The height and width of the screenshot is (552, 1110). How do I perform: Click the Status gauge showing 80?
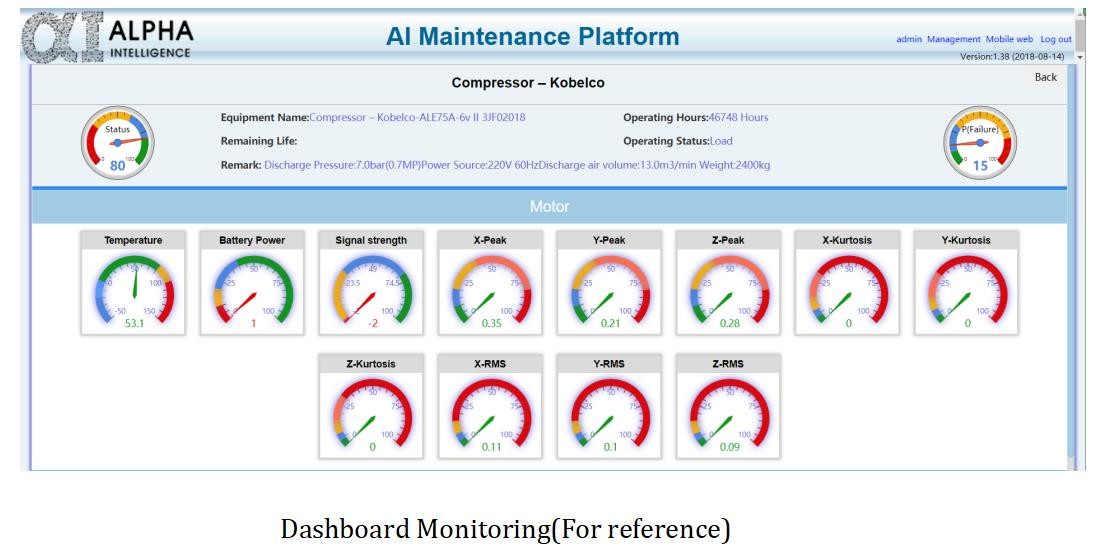[x=118, y=142]
